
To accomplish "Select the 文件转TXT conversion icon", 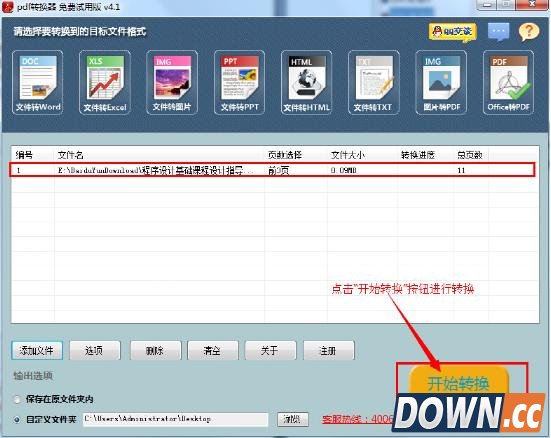I will click(374, 82).
